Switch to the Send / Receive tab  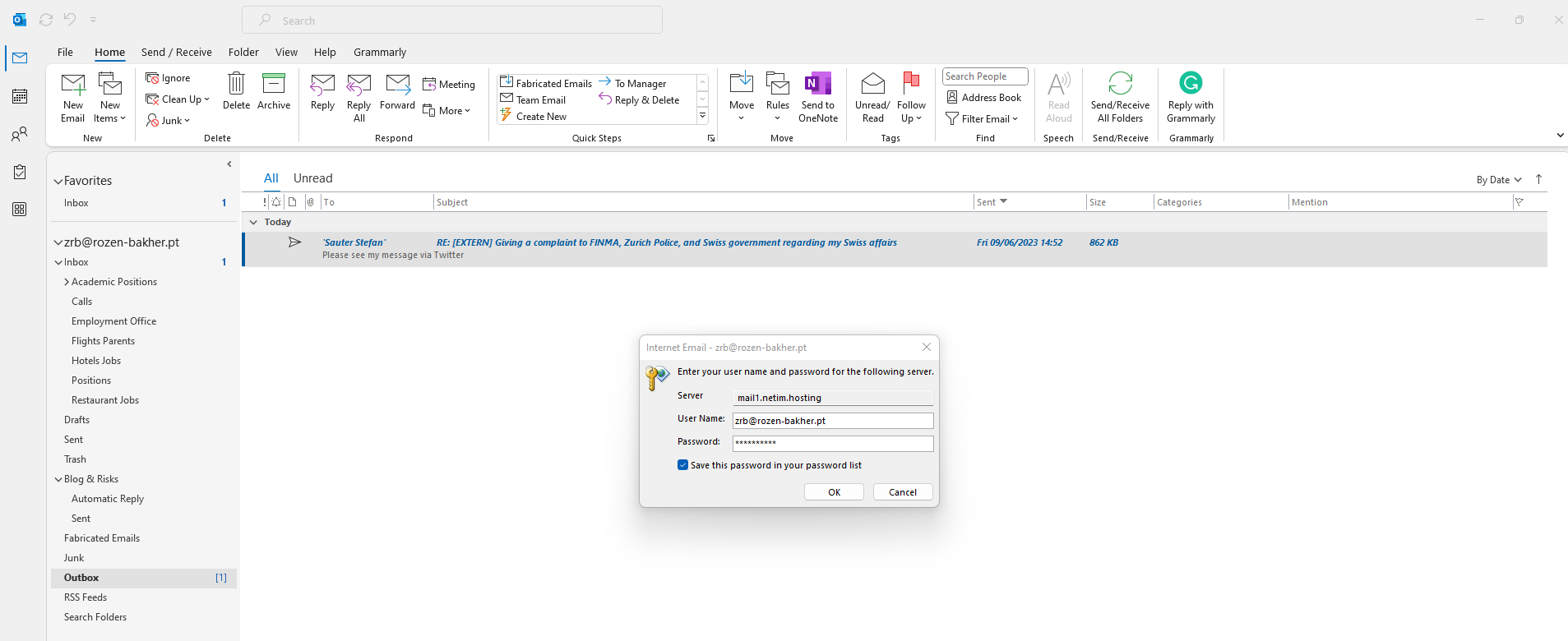tap(177, 52)
